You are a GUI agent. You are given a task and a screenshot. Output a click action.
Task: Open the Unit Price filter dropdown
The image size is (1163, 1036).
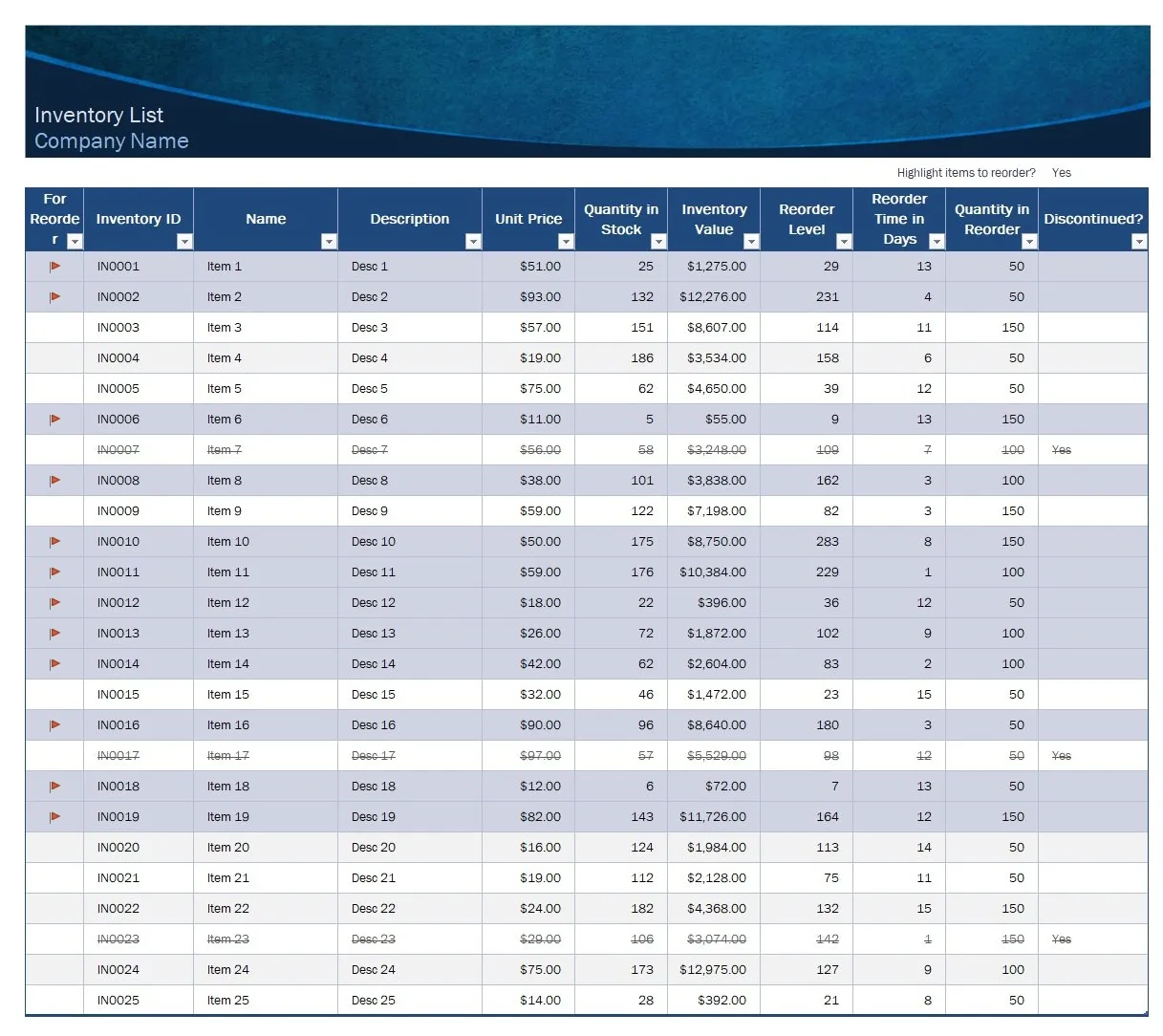[x=566, y=242]
